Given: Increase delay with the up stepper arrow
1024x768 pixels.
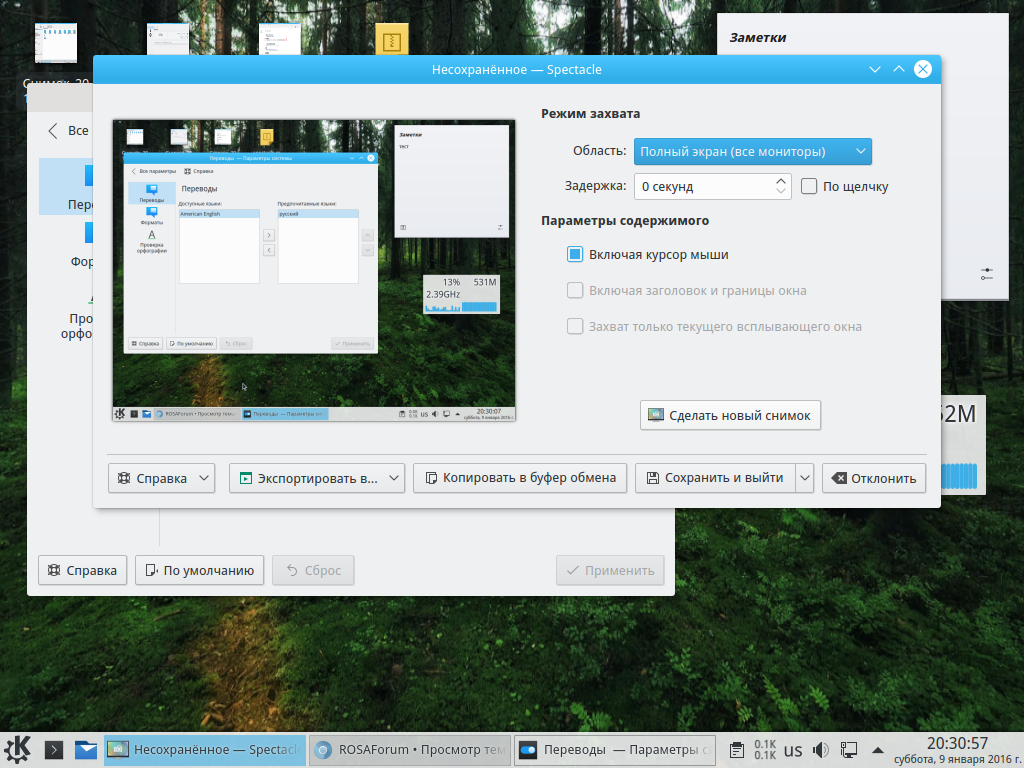Looking at the screenshot, I should (x=781, y=181).
